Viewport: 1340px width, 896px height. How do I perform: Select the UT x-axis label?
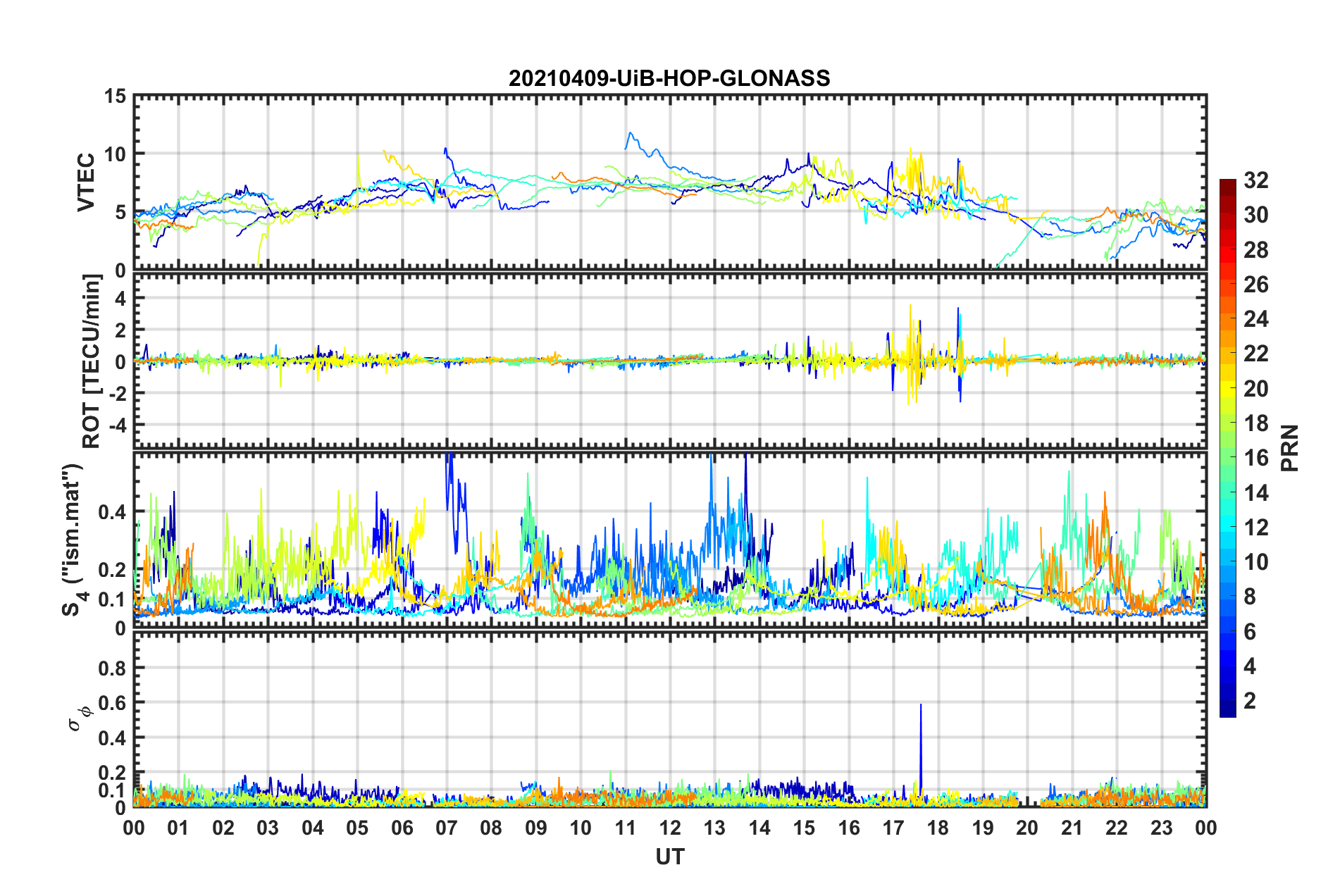[x=669, y=857]
